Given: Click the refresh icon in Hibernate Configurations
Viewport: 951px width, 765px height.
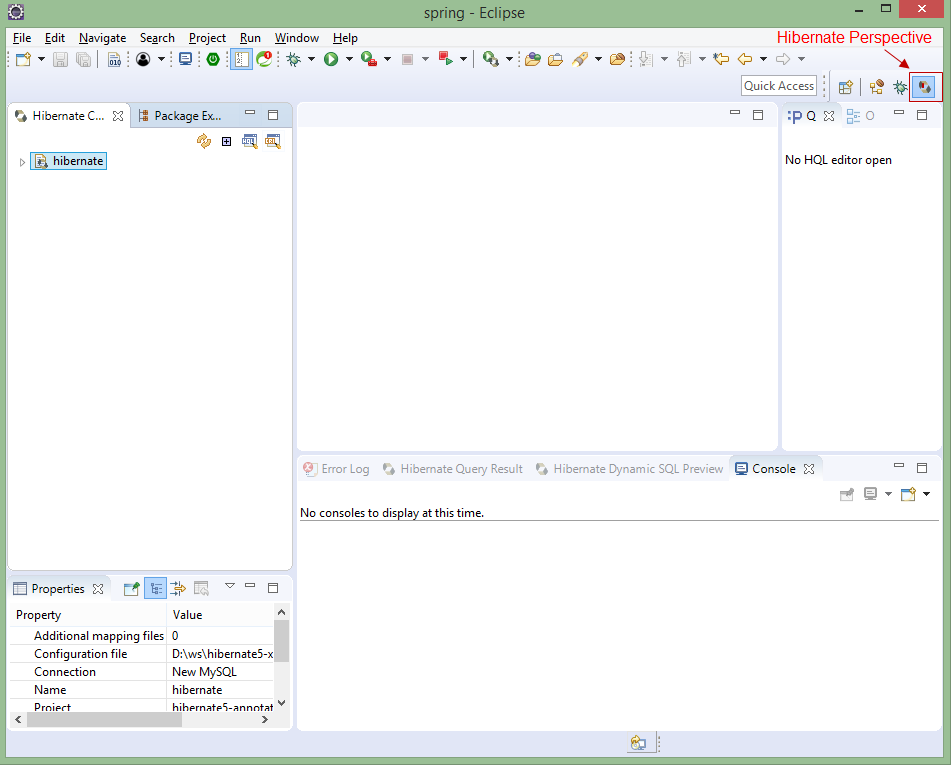Looking at the screenshot, I should click(204, 141).
